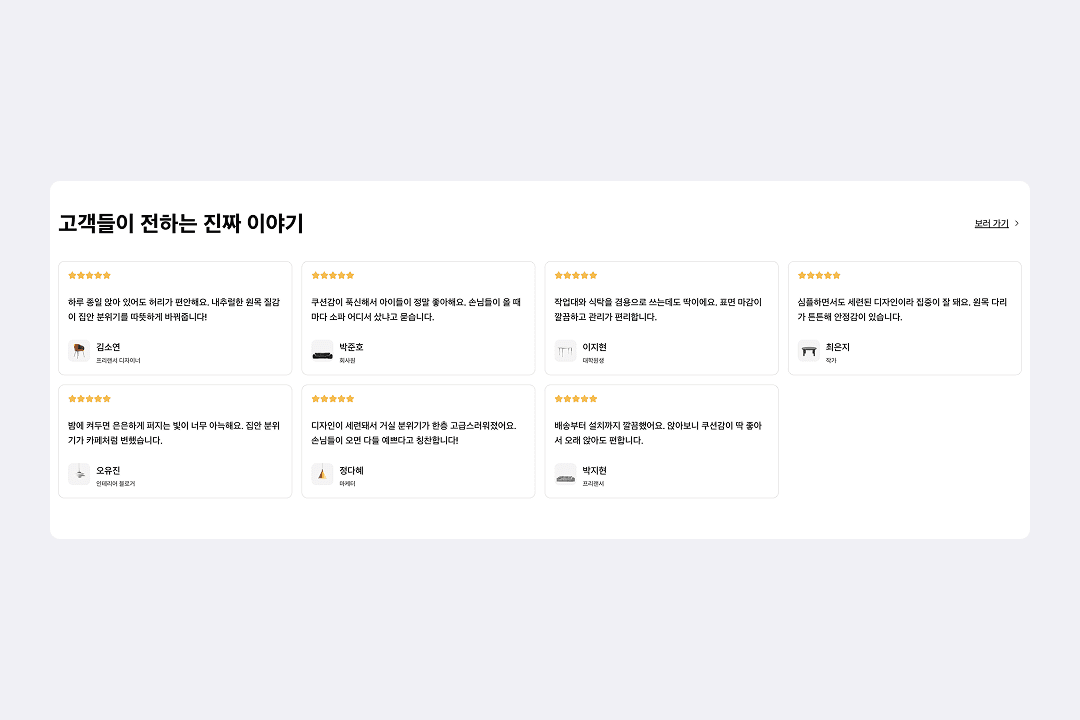
Task: Click the star rating on 박지현's review
Action: tap(574, 398)
